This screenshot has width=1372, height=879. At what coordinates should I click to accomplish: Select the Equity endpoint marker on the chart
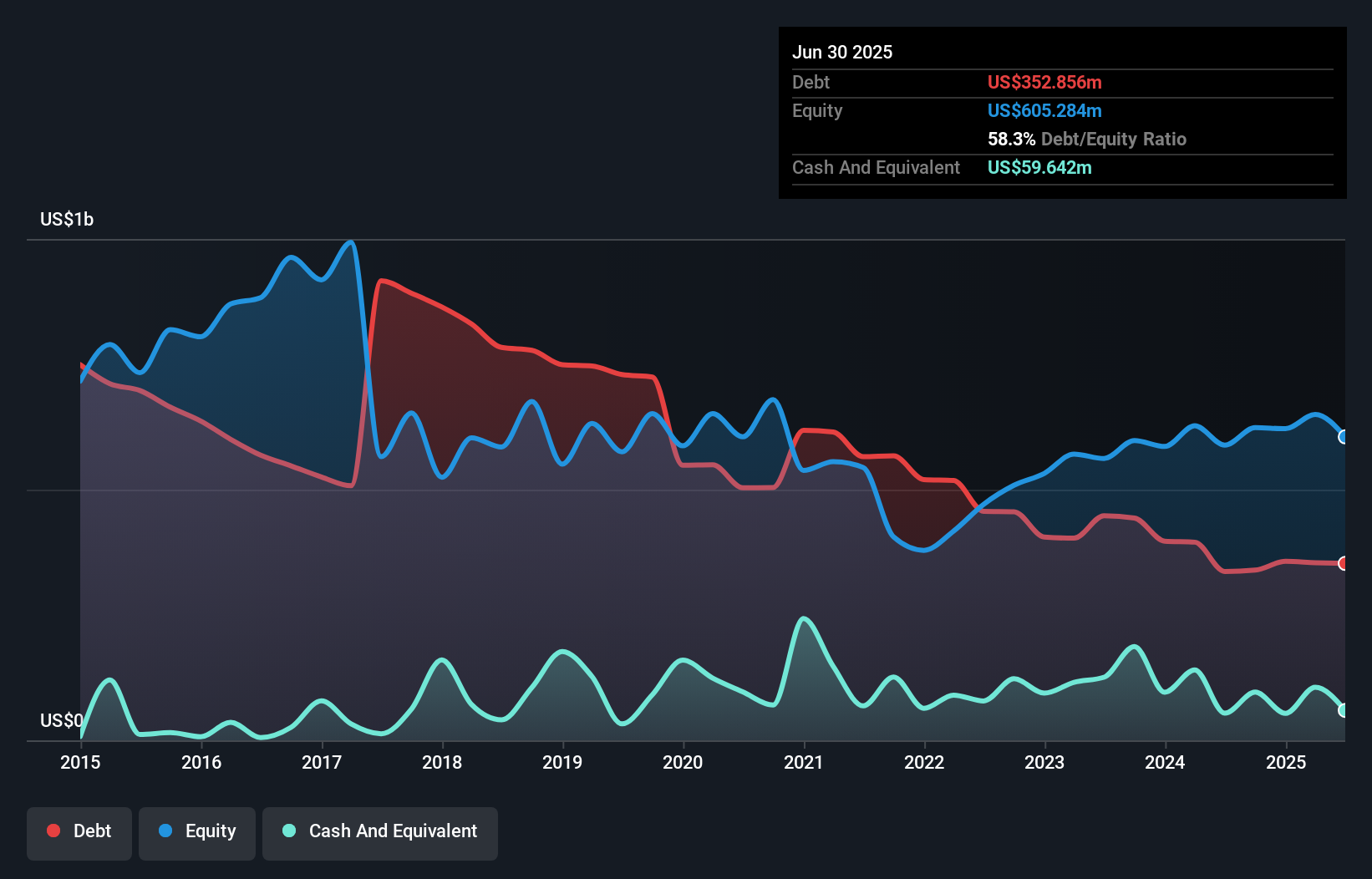pos(1343,436)
